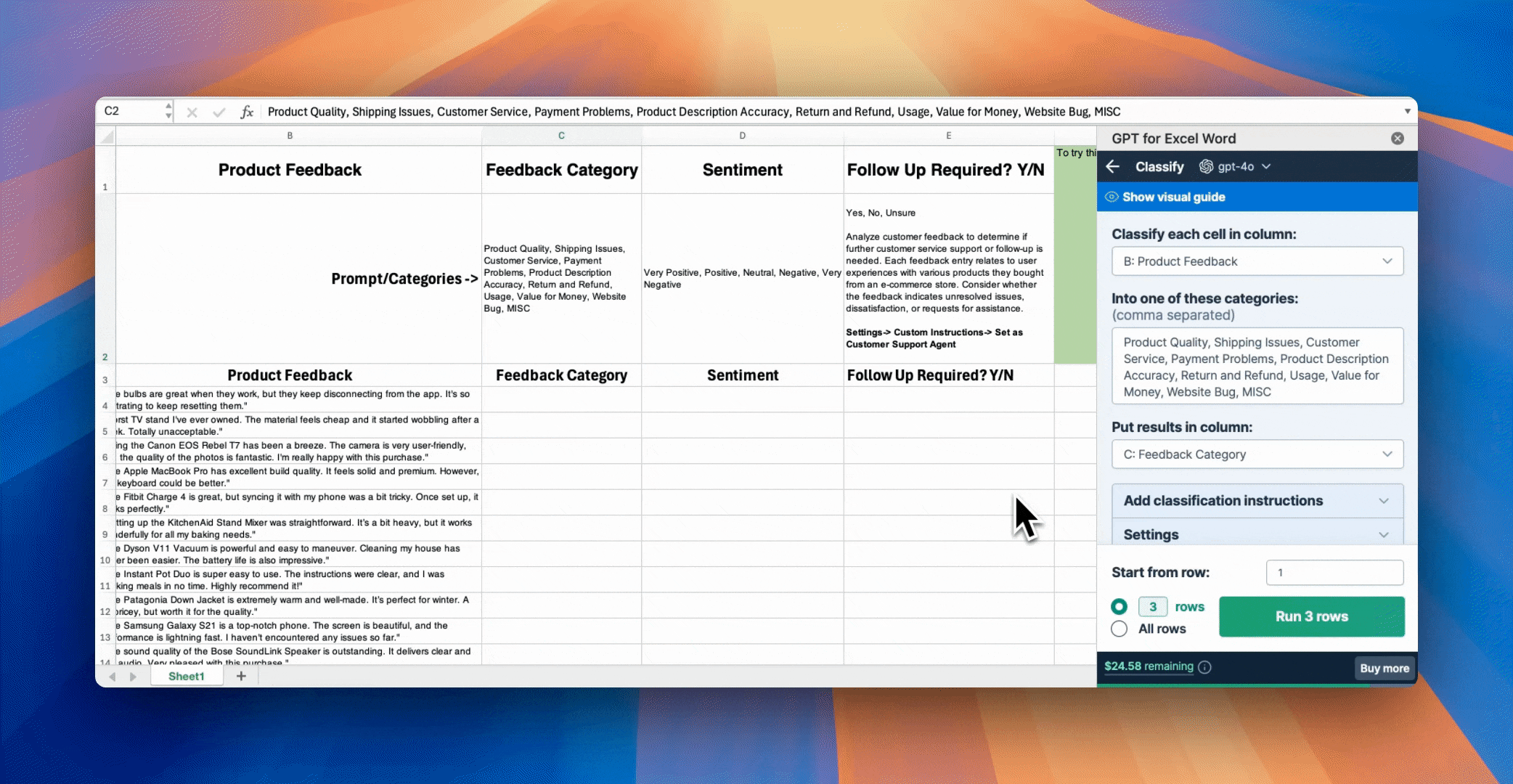Screen dimensions: 1513x784
Task: Click the fx insert function icon
Action: pos(247,112)
